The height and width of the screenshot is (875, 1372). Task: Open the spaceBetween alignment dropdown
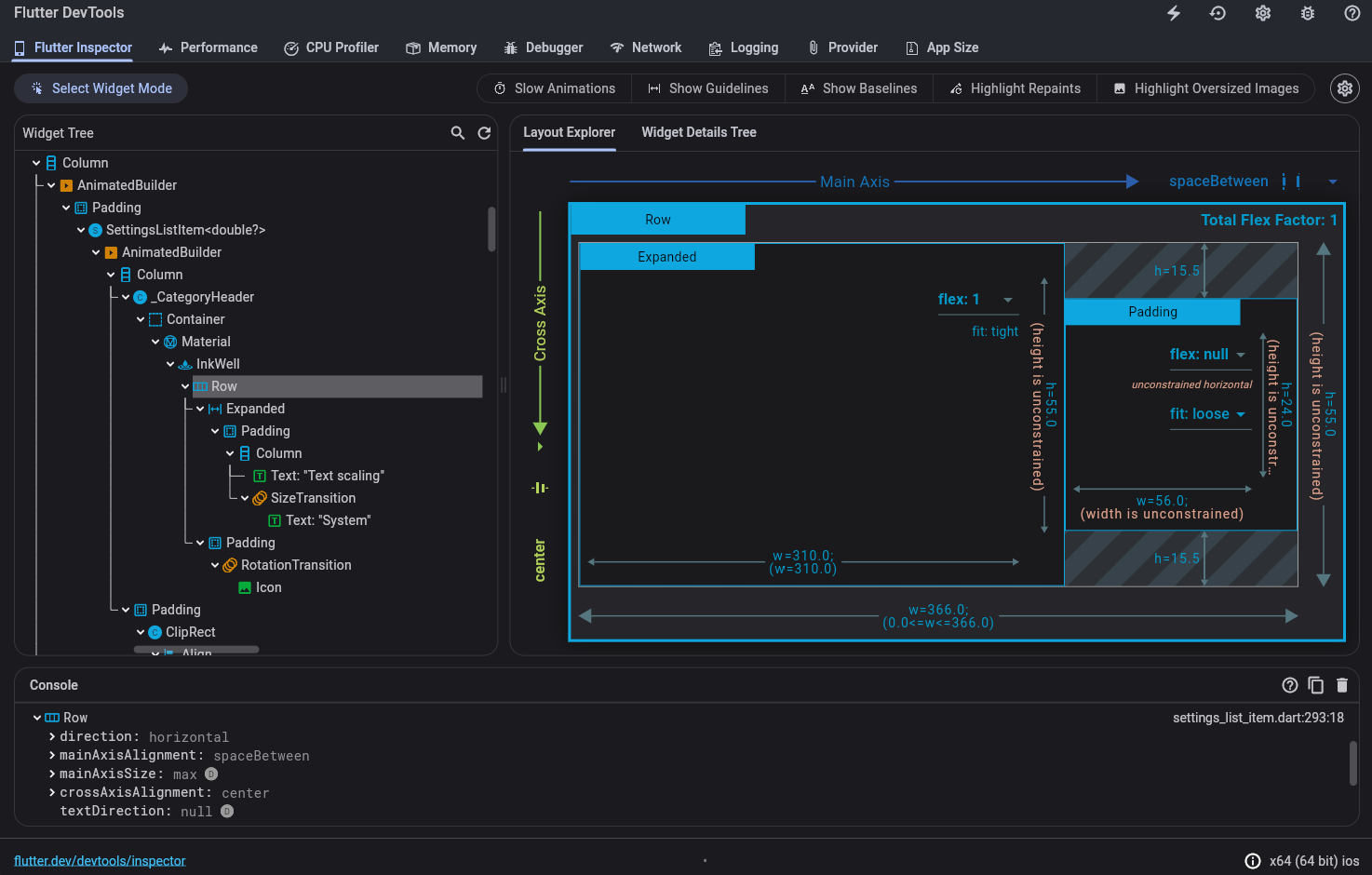[1333, 181]
